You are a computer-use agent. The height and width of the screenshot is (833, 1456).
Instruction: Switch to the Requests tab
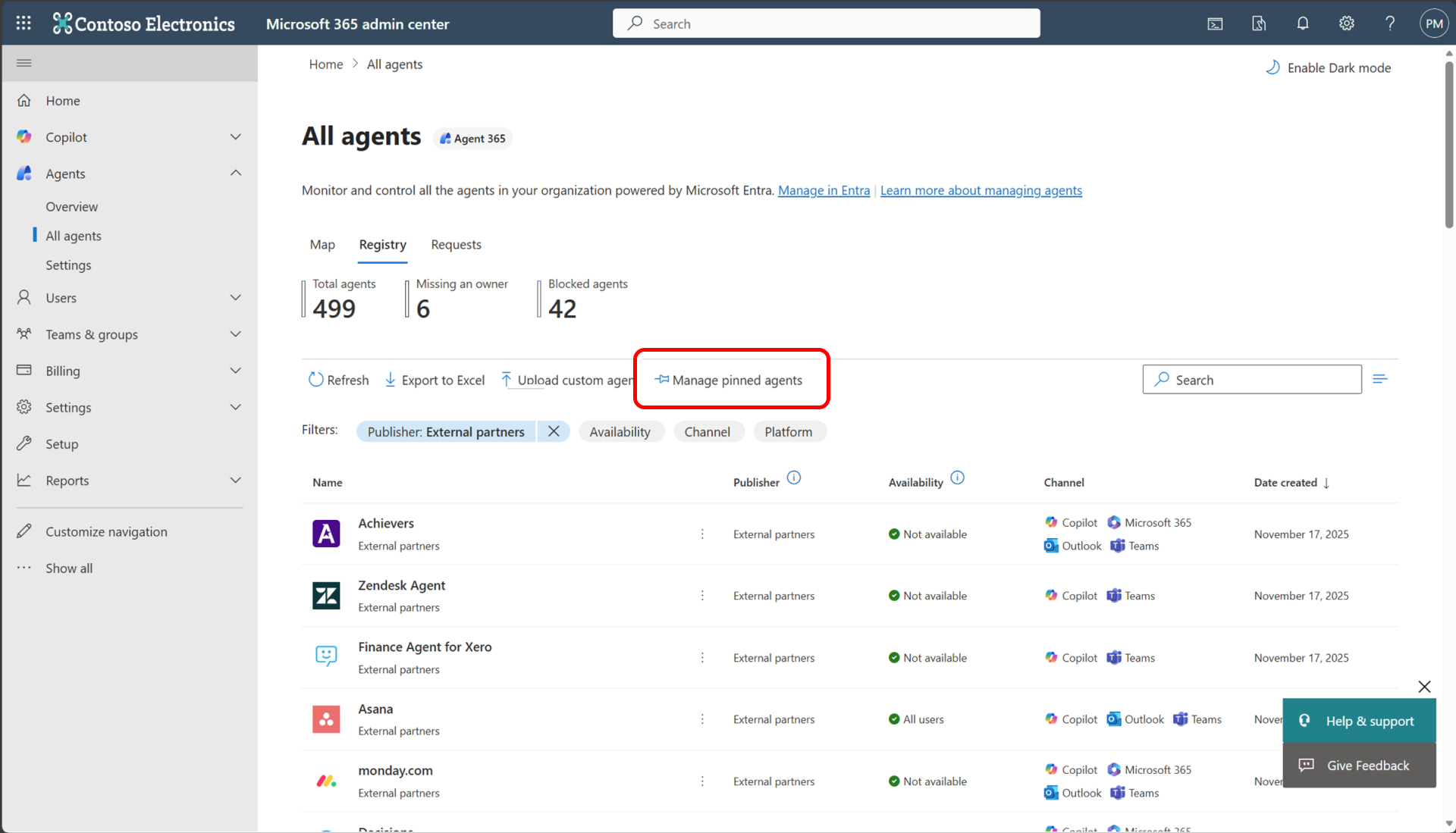click(456, 245)
